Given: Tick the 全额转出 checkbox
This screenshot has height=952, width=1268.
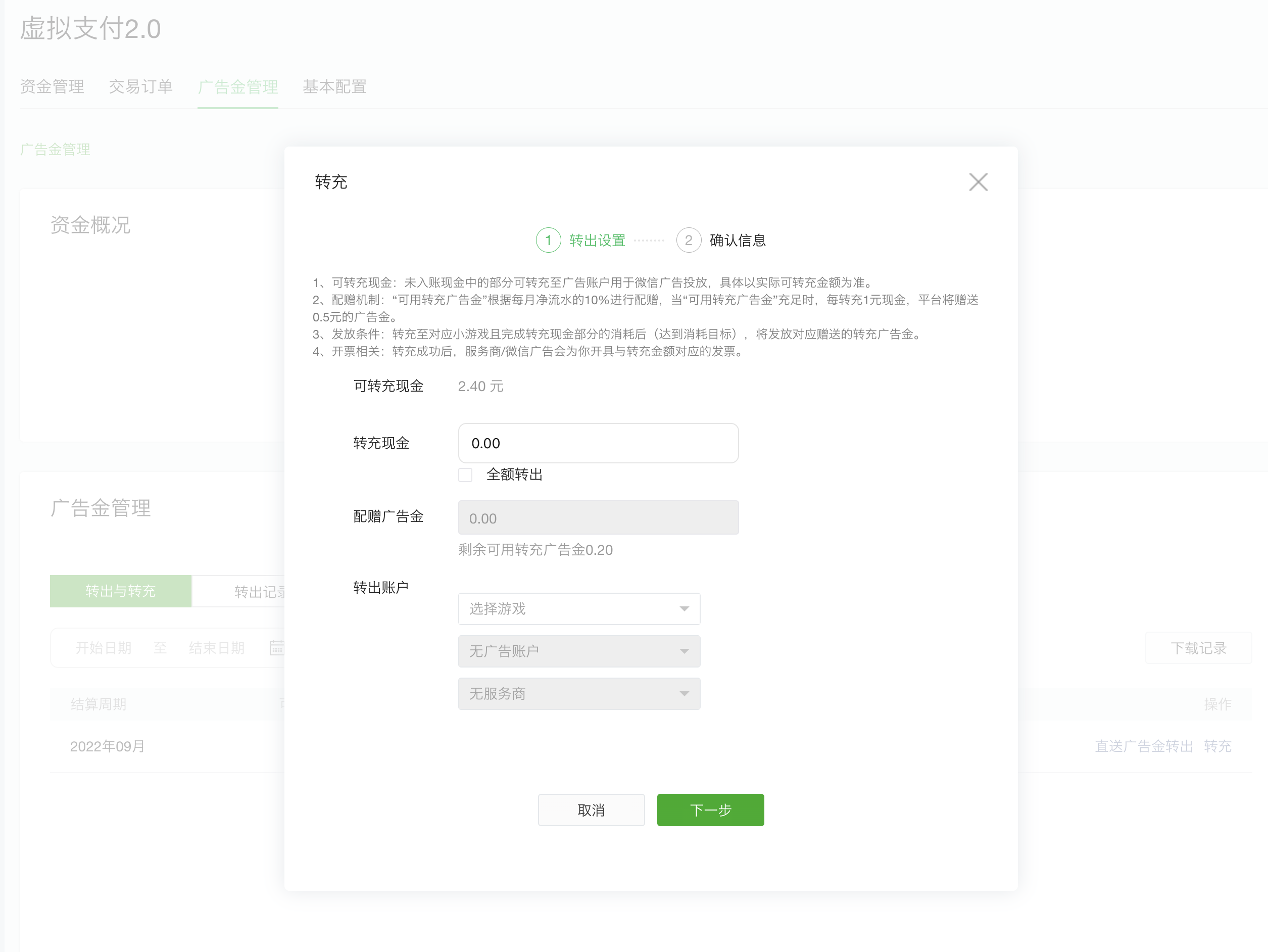Looking at the screenshot, I should pos(465,475).
